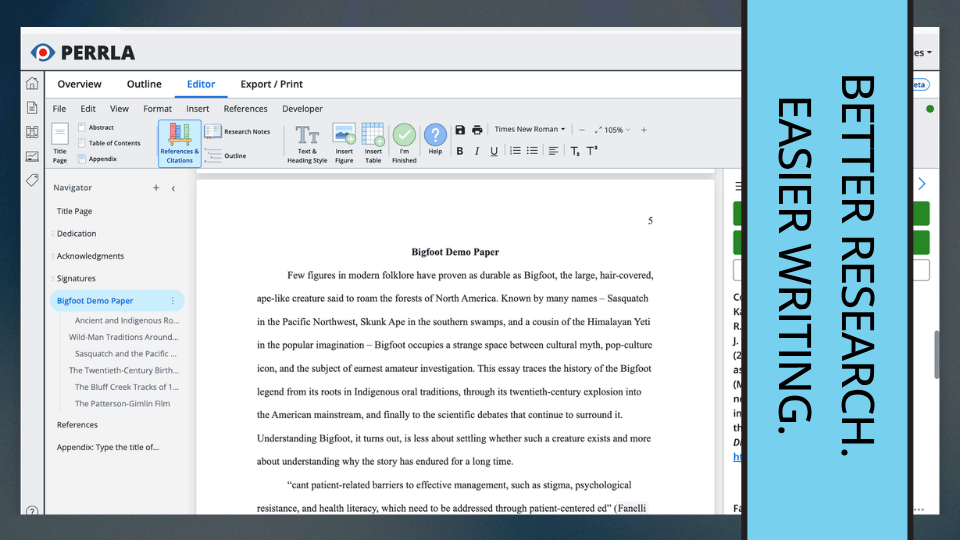Print the document with printer icon
The image size is (960, 540).
click(477, 130)
